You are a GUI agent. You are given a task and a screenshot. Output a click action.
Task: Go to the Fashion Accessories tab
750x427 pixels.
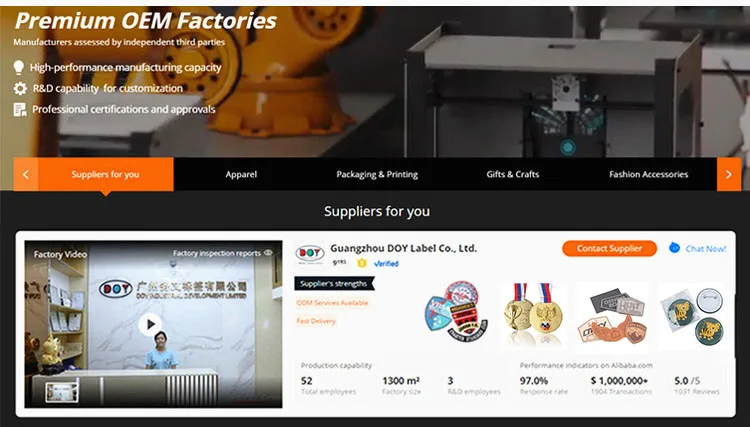pos(649,175)
